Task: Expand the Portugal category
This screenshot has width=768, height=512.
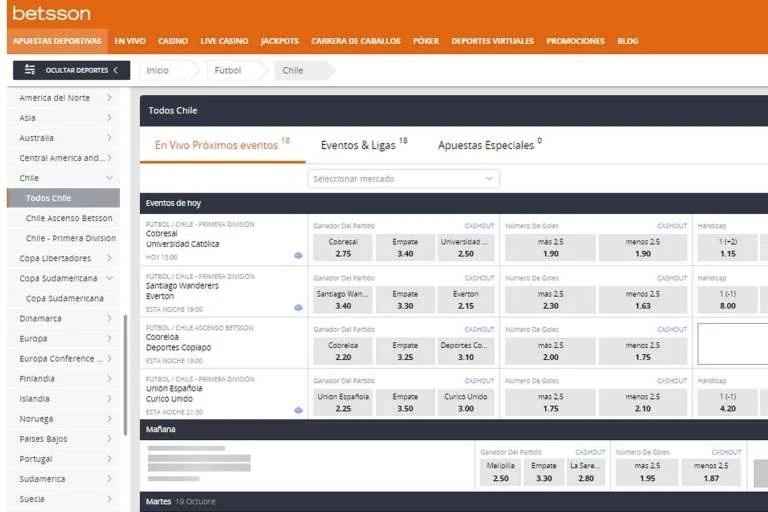Action: click(64, 459)
